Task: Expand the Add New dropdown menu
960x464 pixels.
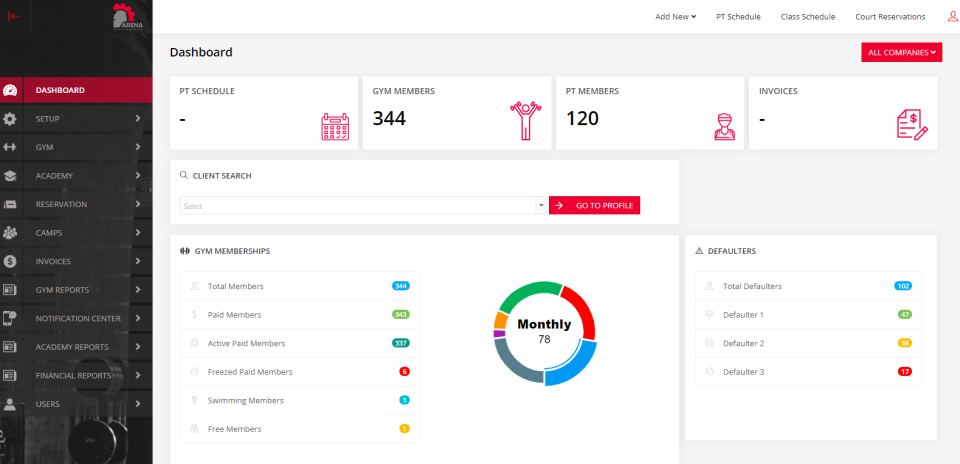Action: click(675, 17)
